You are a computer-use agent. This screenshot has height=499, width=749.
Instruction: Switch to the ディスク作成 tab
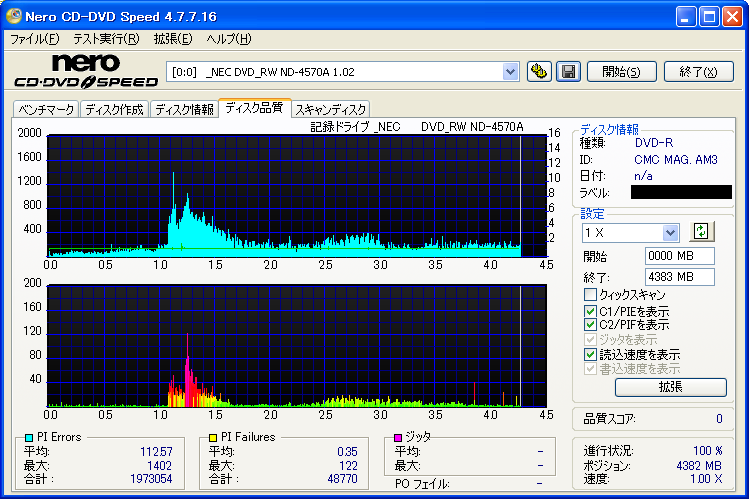pos(115,109)
